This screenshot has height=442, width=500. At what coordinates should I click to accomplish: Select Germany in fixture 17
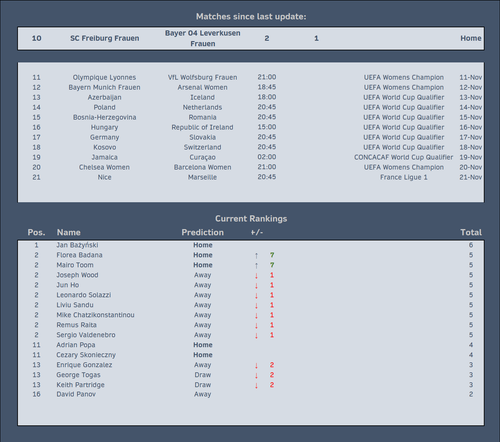coord(104,137)
